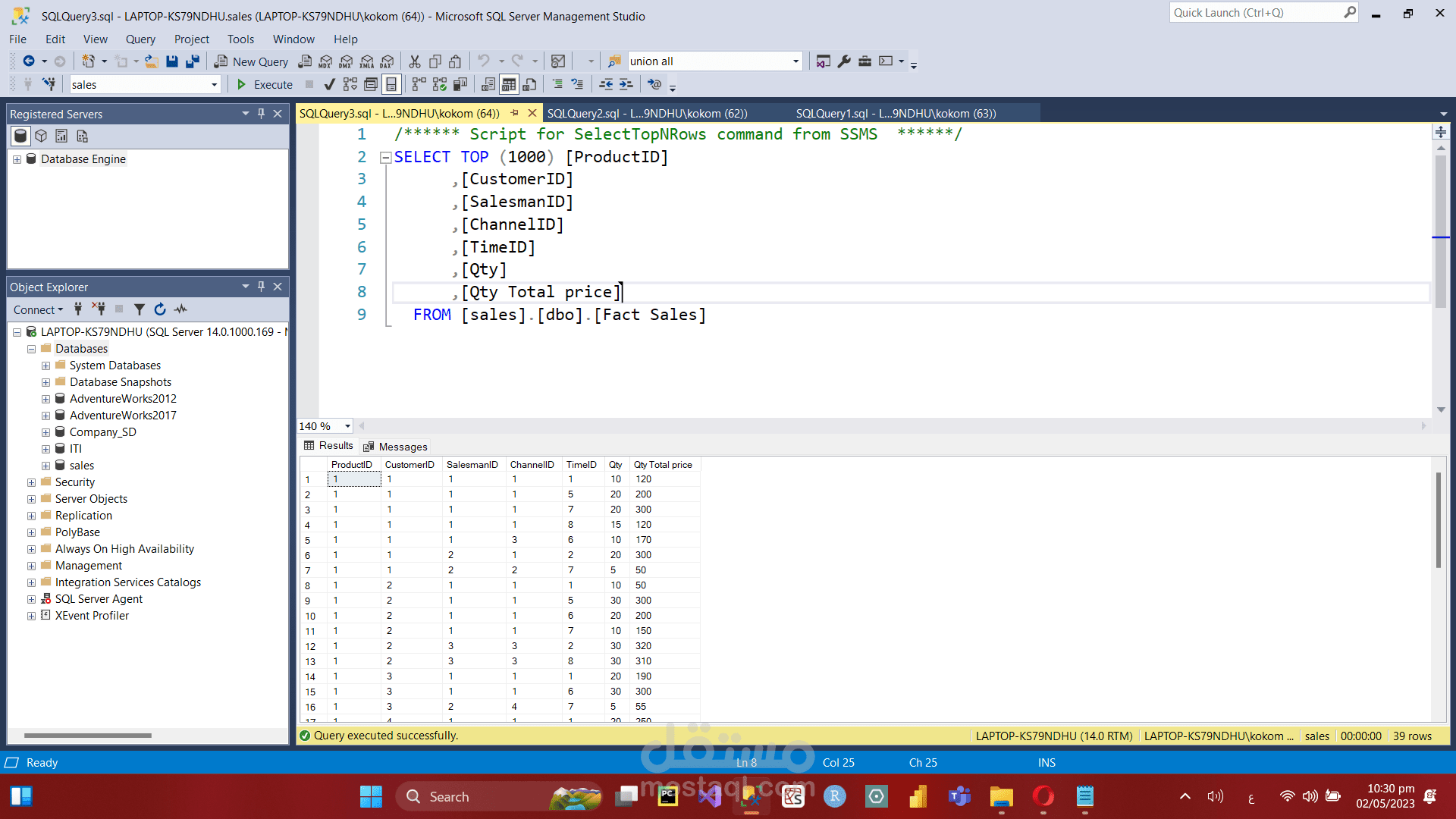Image resolution: width=1456 pixels, height=819 pixels.
Task: Click the Properties wrench icon in the toolbar
Action: click(844, 61)
